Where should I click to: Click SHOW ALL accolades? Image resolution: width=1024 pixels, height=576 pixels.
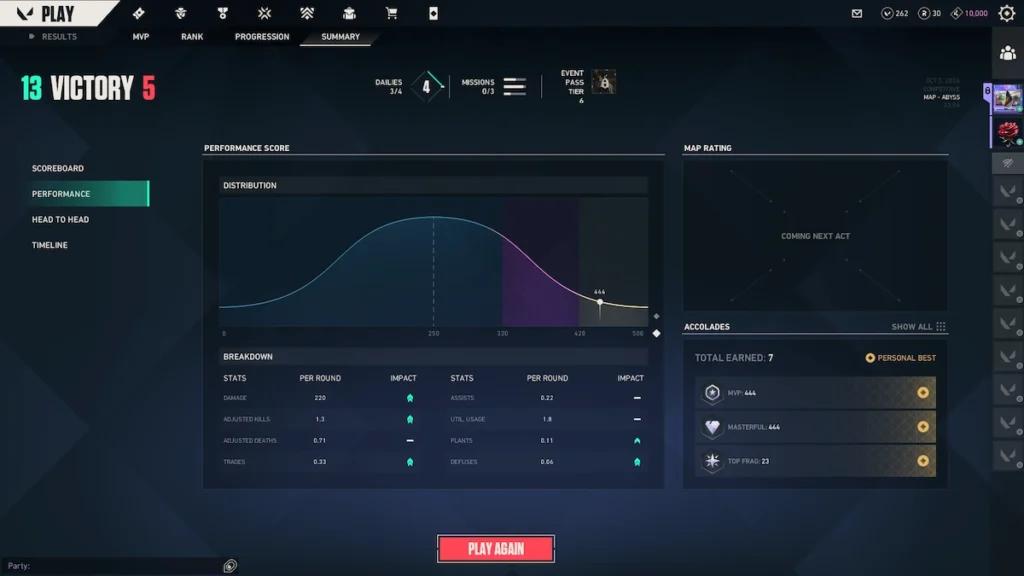[x=918, y=327]
